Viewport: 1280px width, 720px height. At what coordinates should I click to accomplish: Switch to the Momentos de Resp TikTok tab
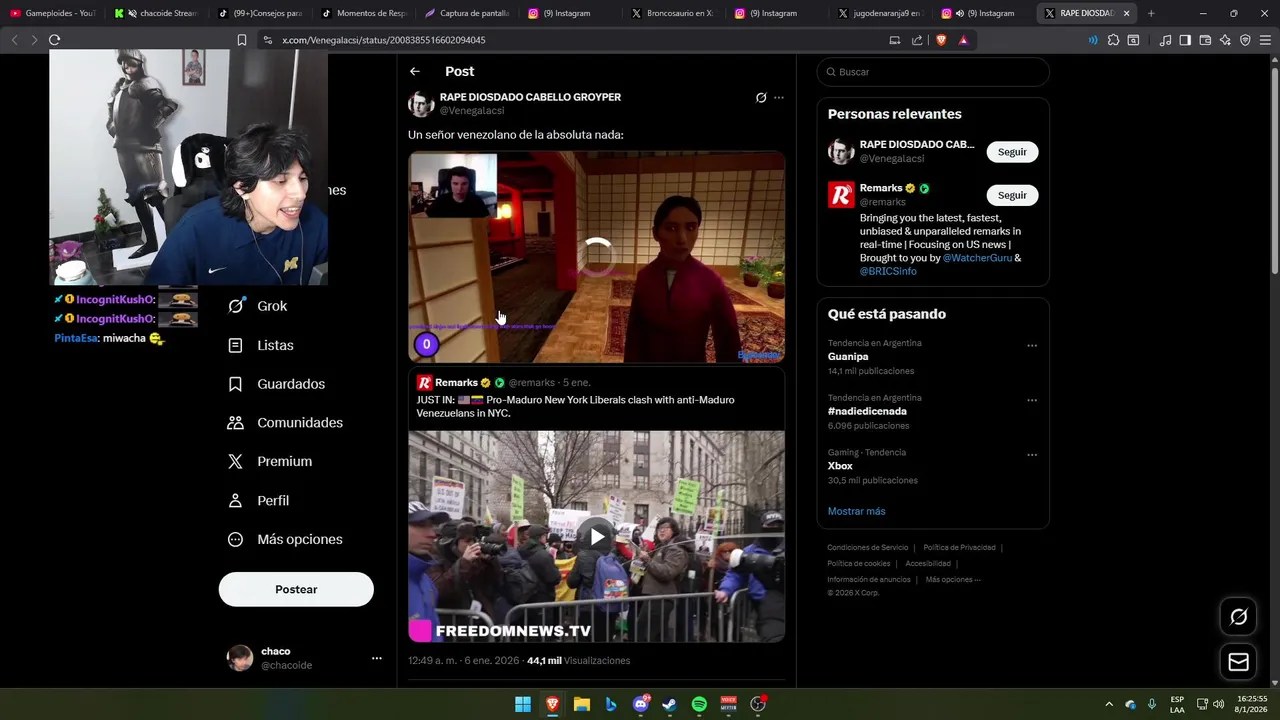click(x=363, y=13)
